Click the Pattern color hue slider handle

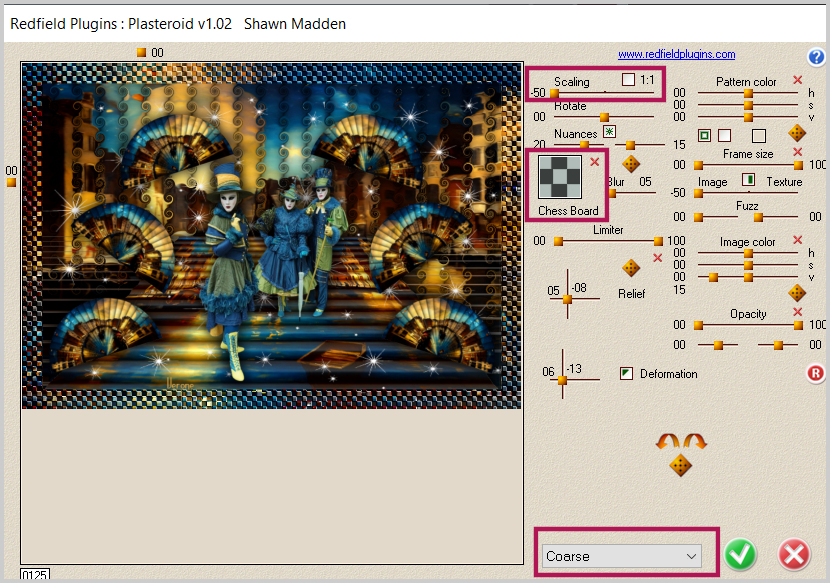tap(748, 93)
